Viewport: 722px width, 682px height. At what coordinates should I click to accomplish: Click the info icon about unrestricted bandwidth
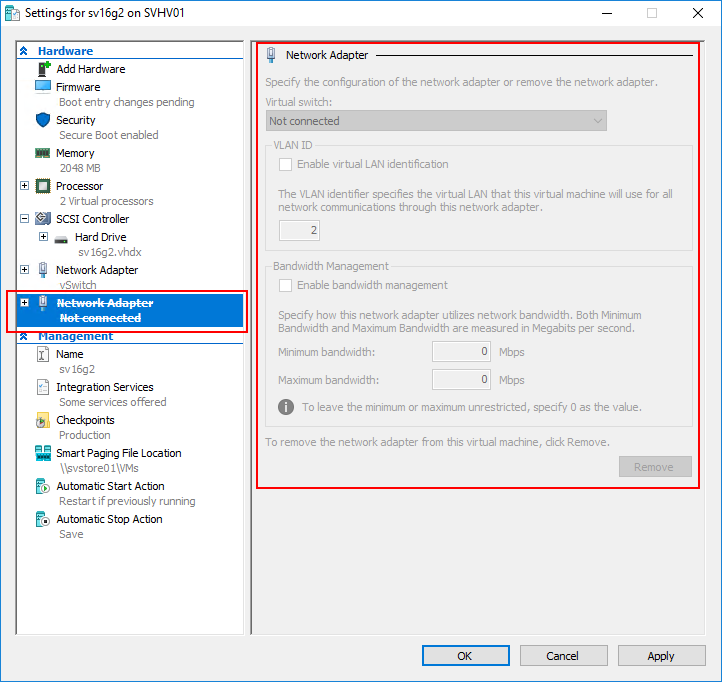tap(286, 407)
